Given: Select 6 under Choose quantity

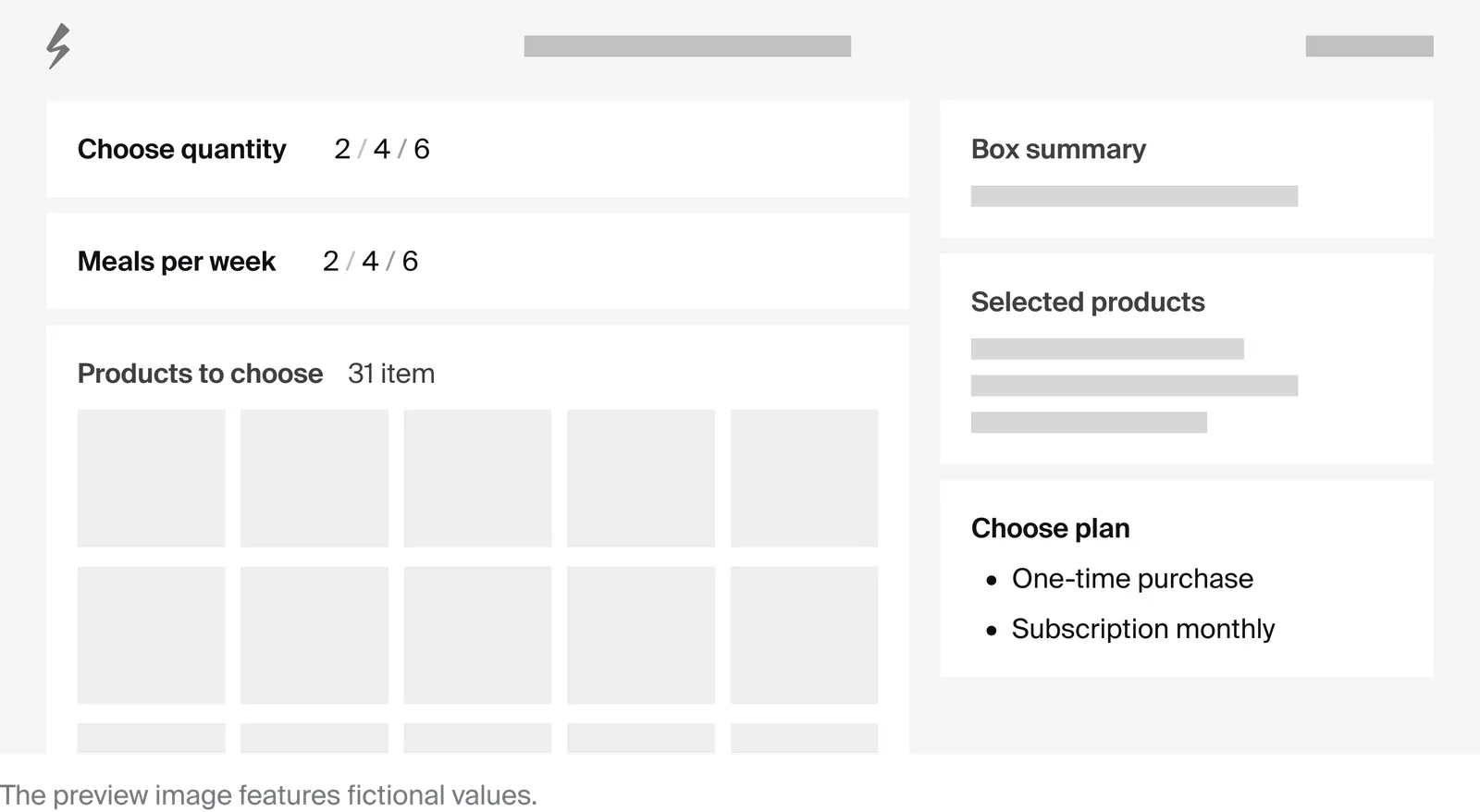Looking at the screenshot, I should (x=422, y=149).
